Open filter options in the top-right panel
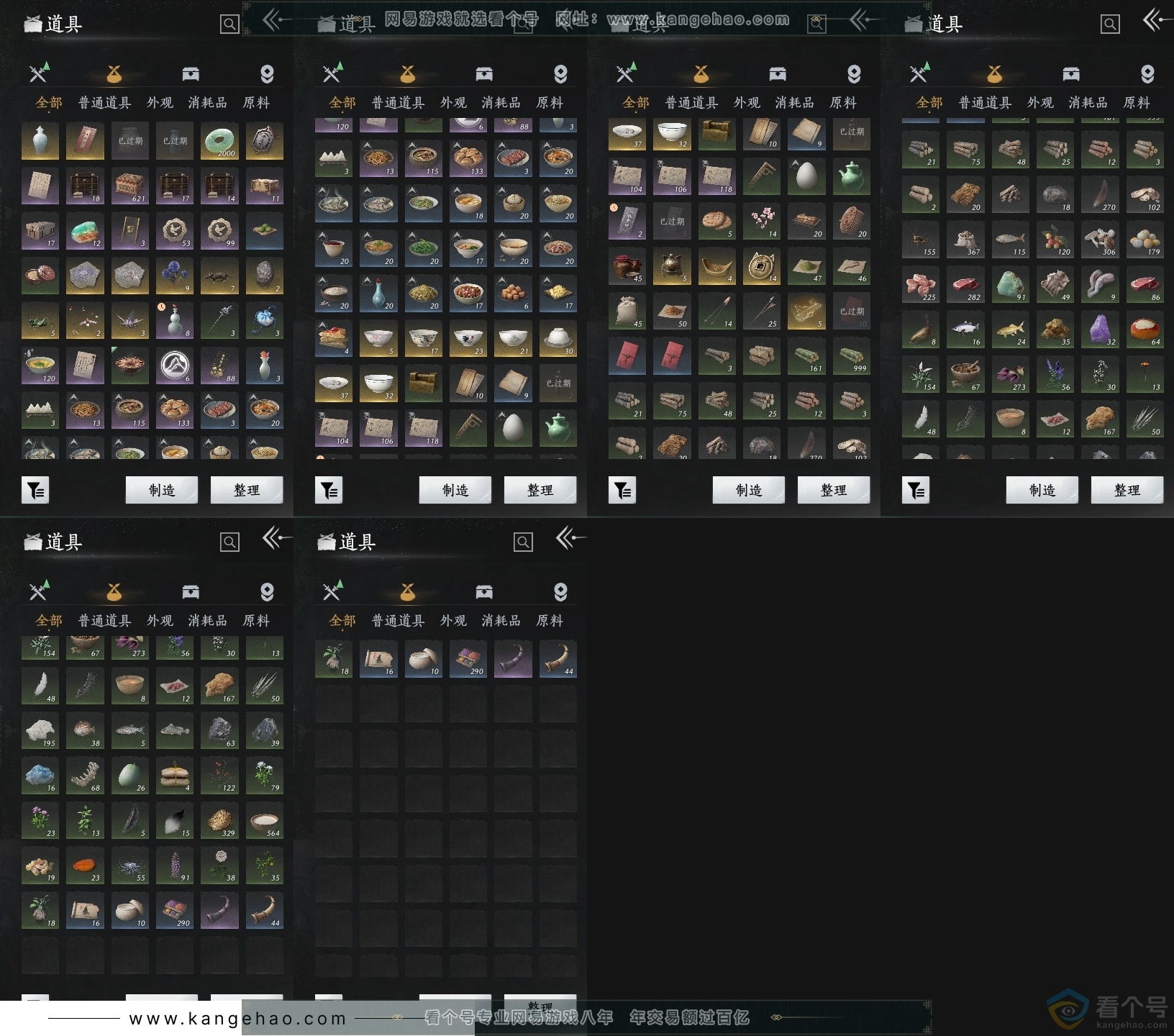This screenshot has width=1174, height=1036. click(916, 491)
